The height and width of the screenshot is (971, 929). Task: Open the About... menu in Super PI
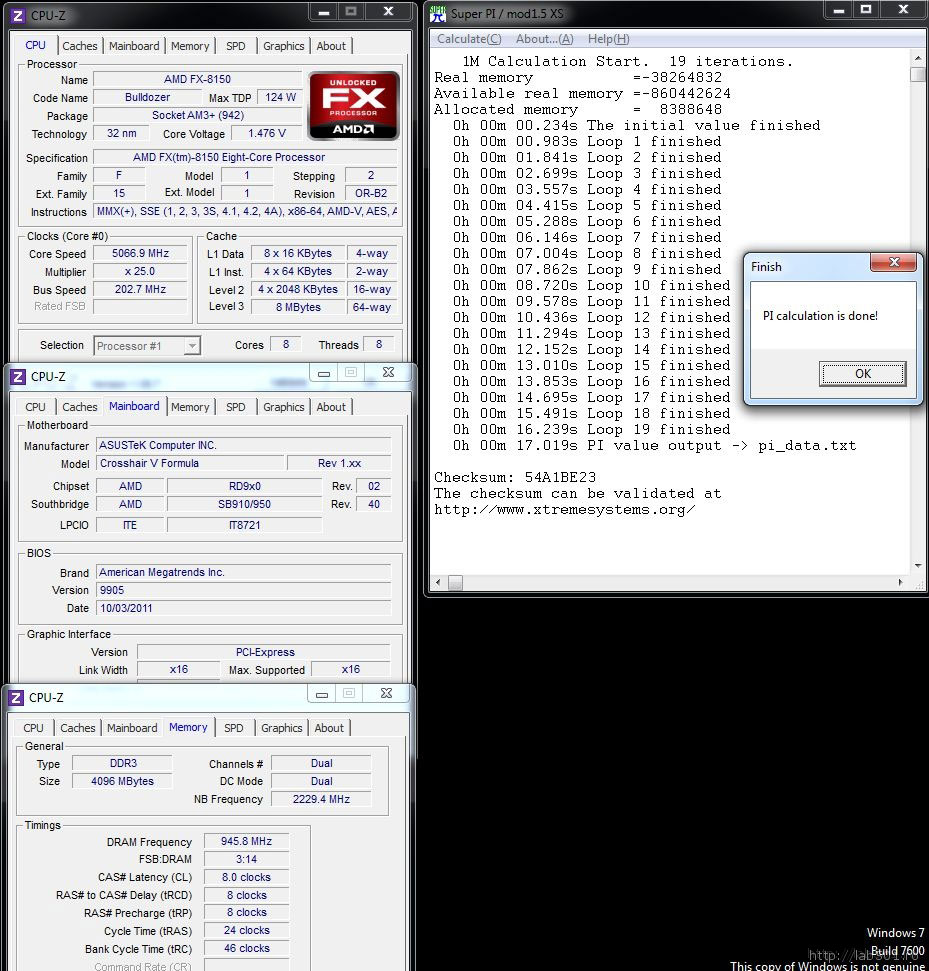pyautogui.click(x=544, y=39)
